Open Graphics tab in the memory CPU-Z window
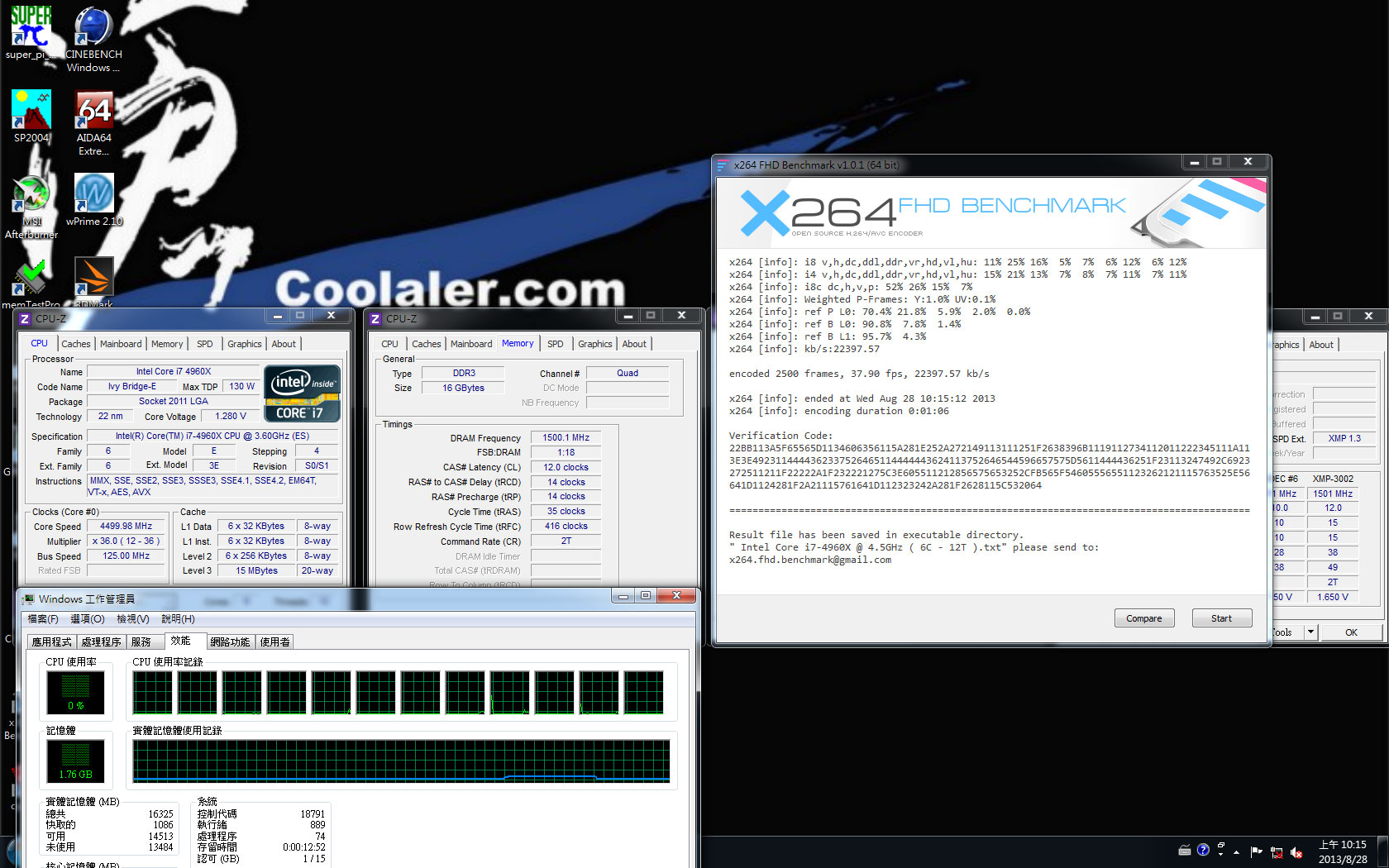The width and height of the screenshot is (1389, 868). 595,344
